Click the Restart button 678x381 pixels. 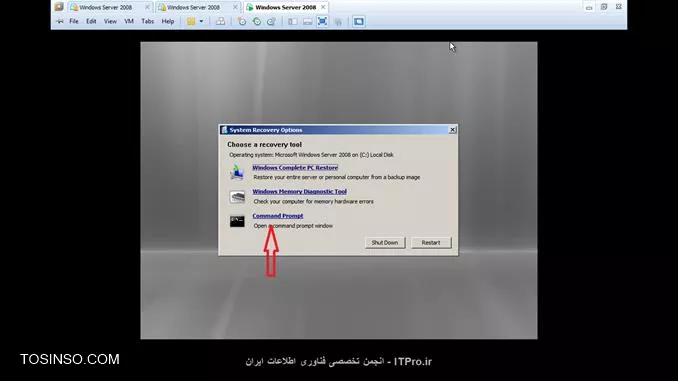[431, 243]
